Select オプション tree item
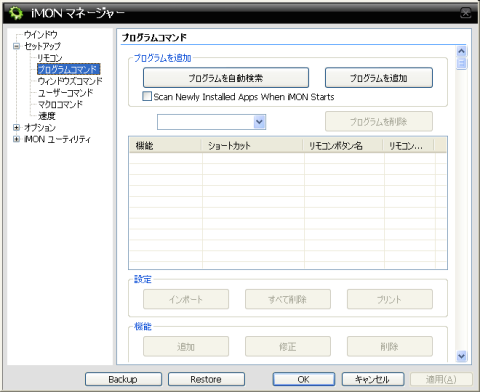Screen dimensions: 480x392 point(40,127)
